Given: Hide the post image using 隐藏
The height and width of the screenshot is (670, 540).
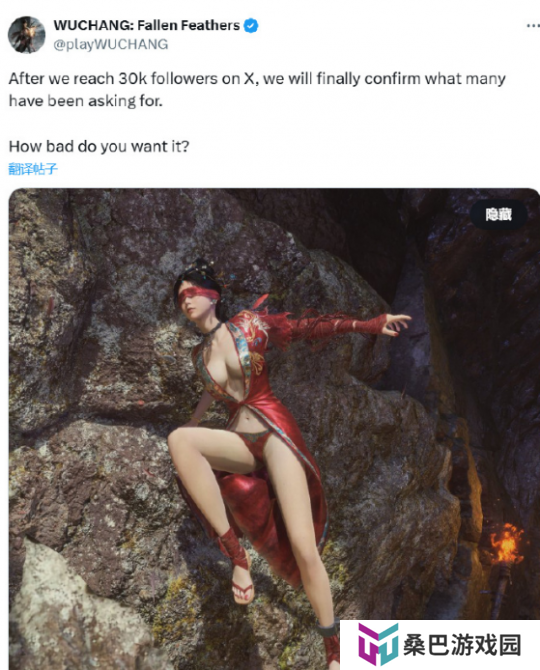Looking at the screenshot, I should click(x=498, y=215).
